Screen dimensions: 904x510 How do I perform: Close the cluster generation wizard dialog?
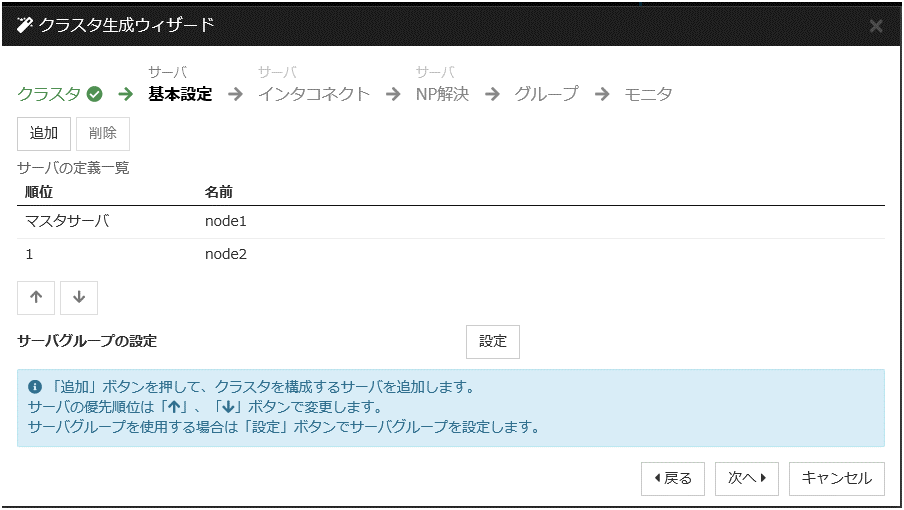click(x=876, y=26)
